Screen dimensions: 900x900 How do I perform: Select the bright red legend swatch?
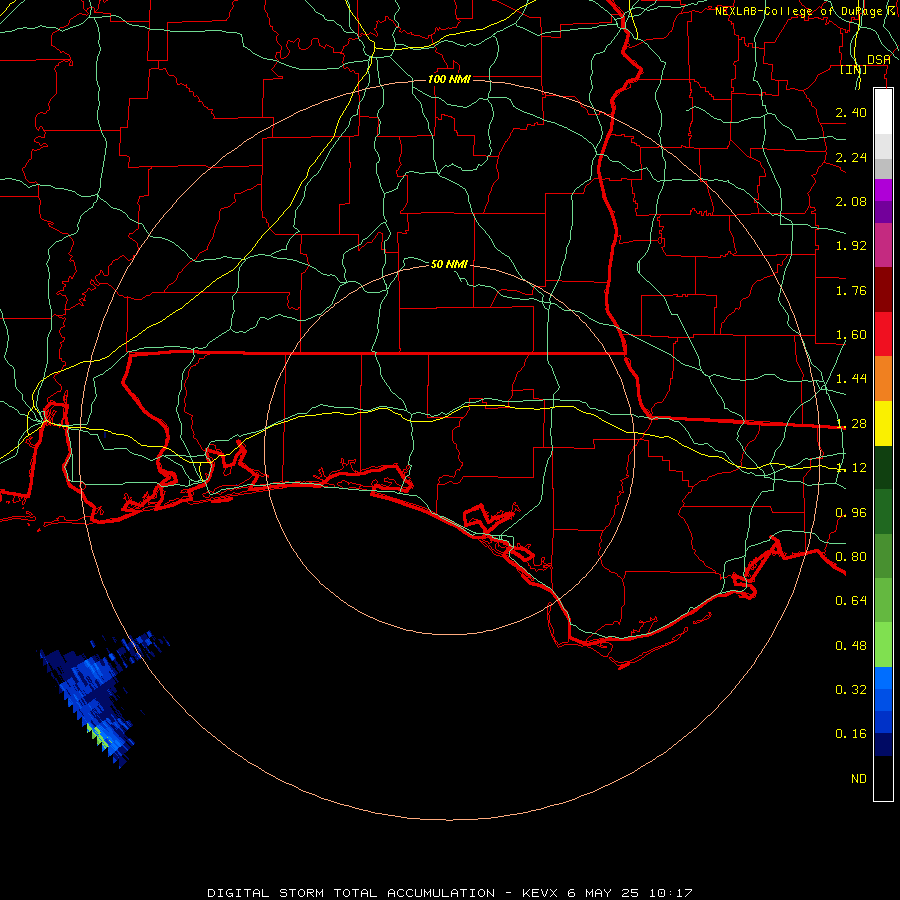(x=883, y=334)
